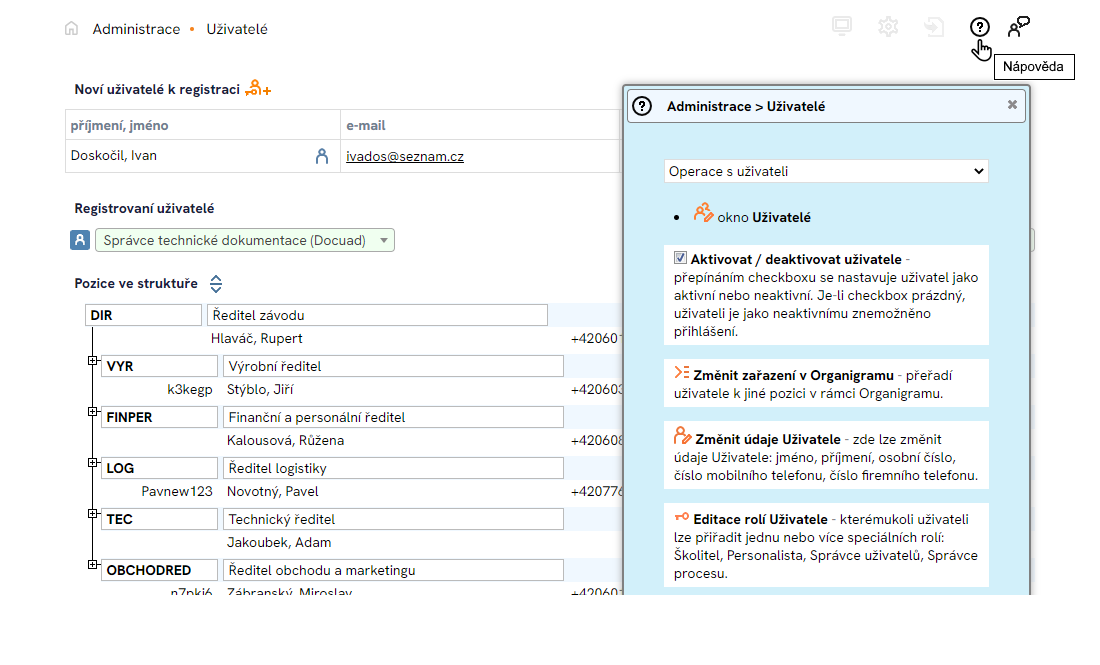
Task: Expand the OBCHODRED tree node
Action: click(x=93, y=565)
